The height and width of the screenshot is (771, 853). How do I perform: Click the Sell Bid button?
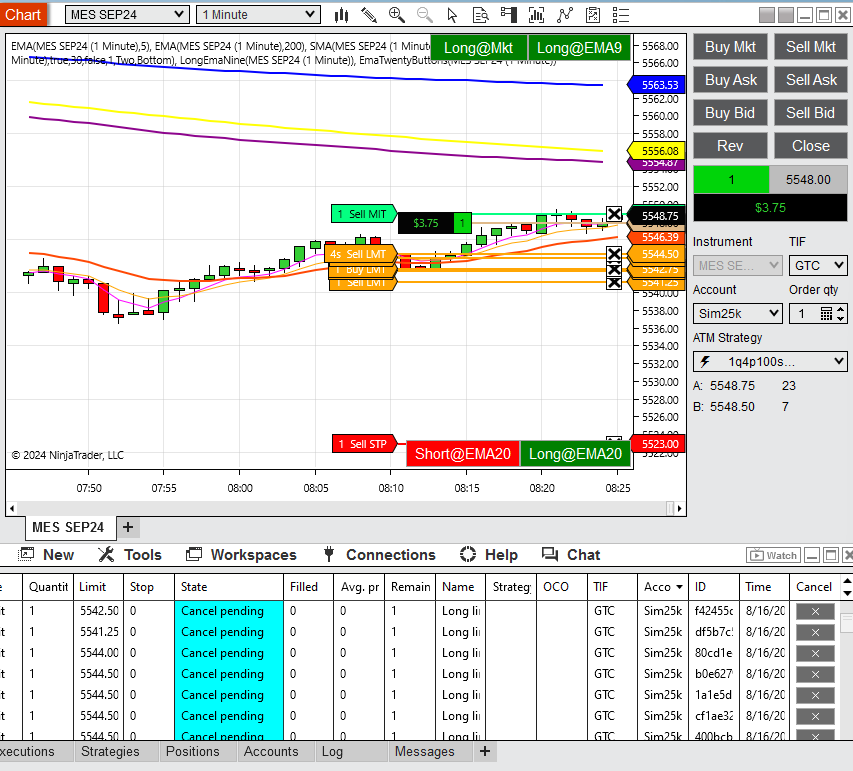[x=811, y=113]
